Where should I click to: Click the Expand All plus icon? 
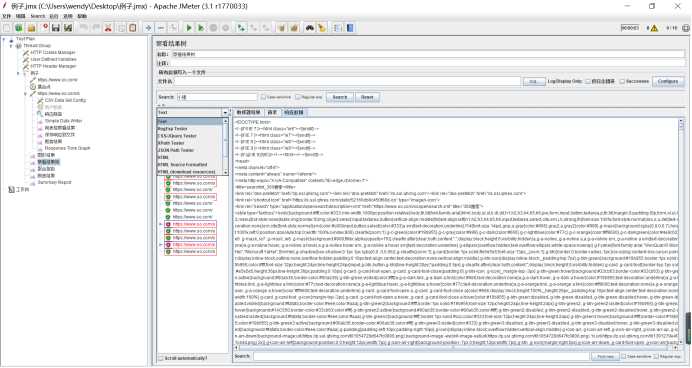(148, 28)
